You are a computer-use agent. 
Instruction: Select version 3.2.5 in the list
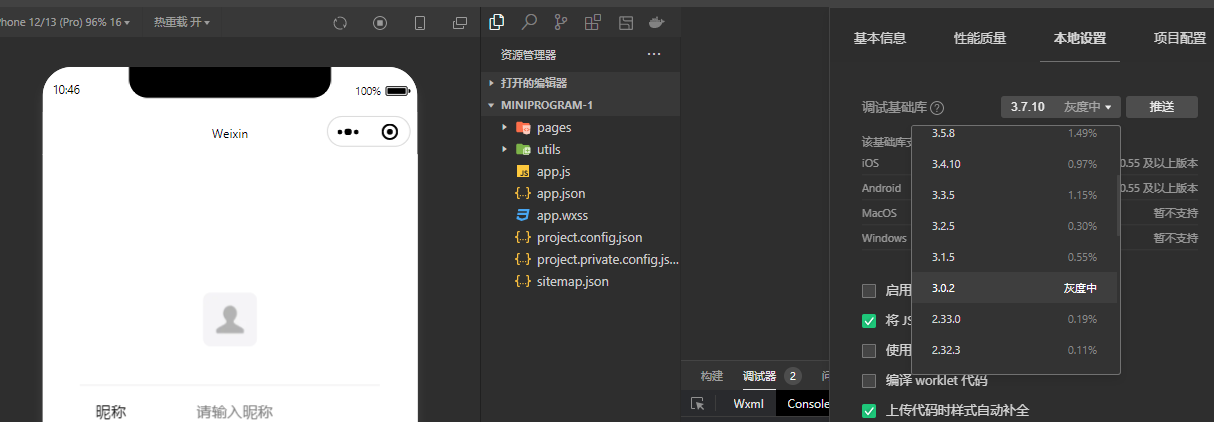tap(1013, 226)
